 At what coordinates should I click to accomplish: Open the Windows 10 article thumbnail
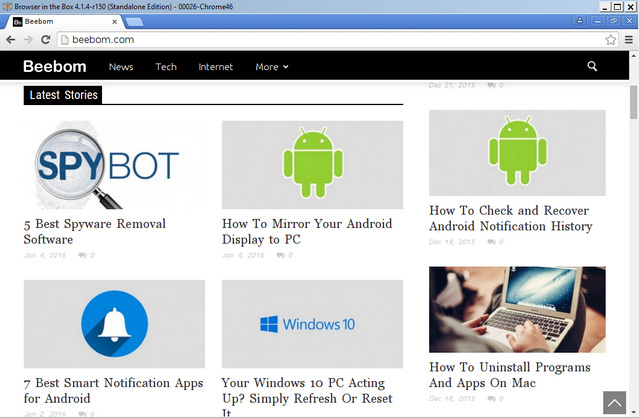(312, 324)
